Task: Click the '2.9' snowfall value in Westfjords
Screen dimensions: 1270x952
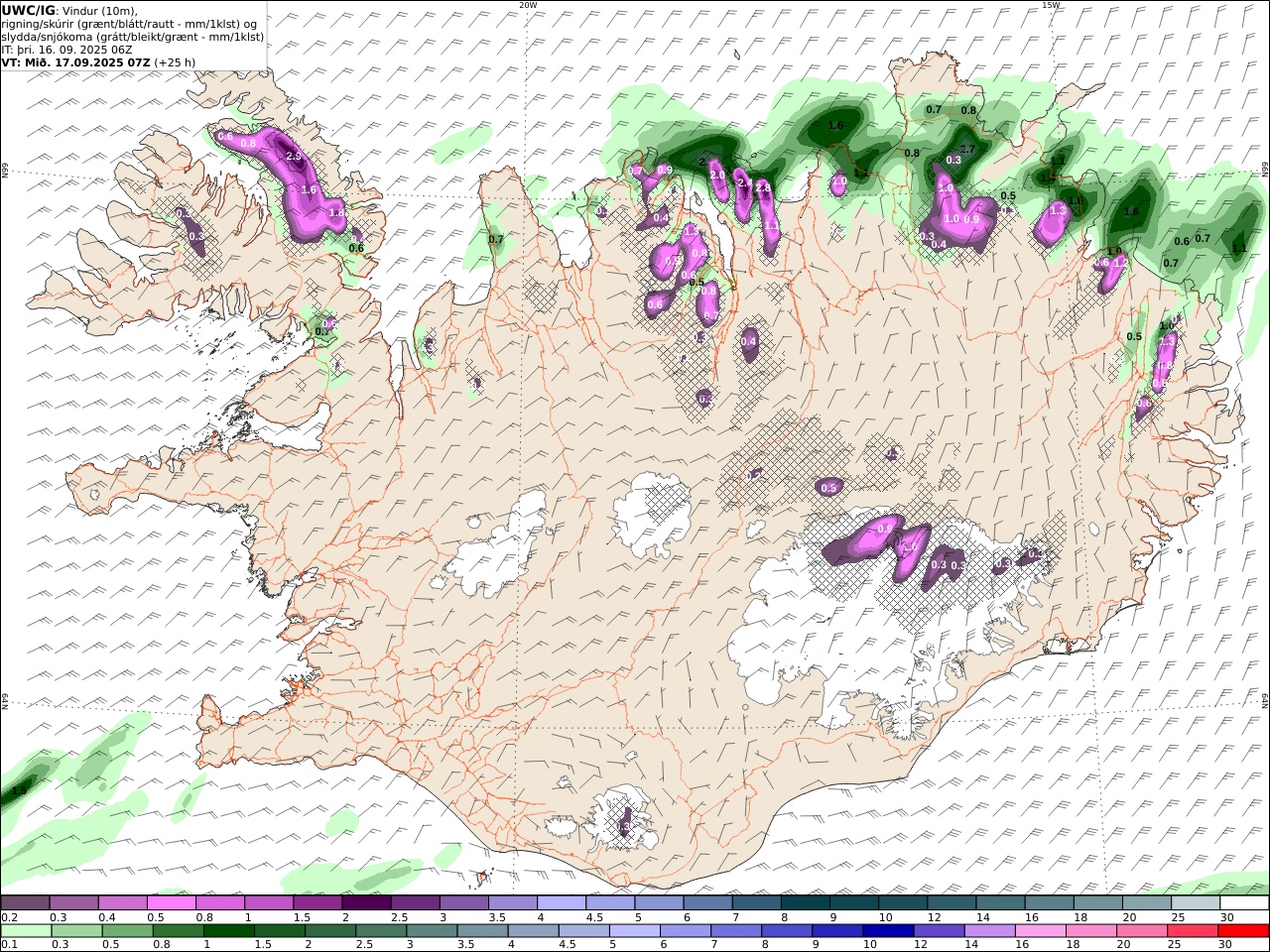Action: pos(293,157)
